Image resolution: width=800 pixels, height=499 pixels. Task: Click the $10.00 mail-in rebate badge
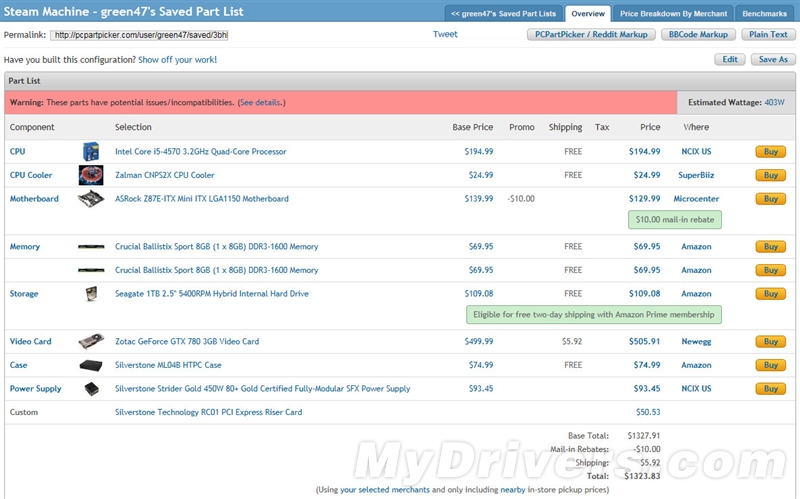coord(674,220)
